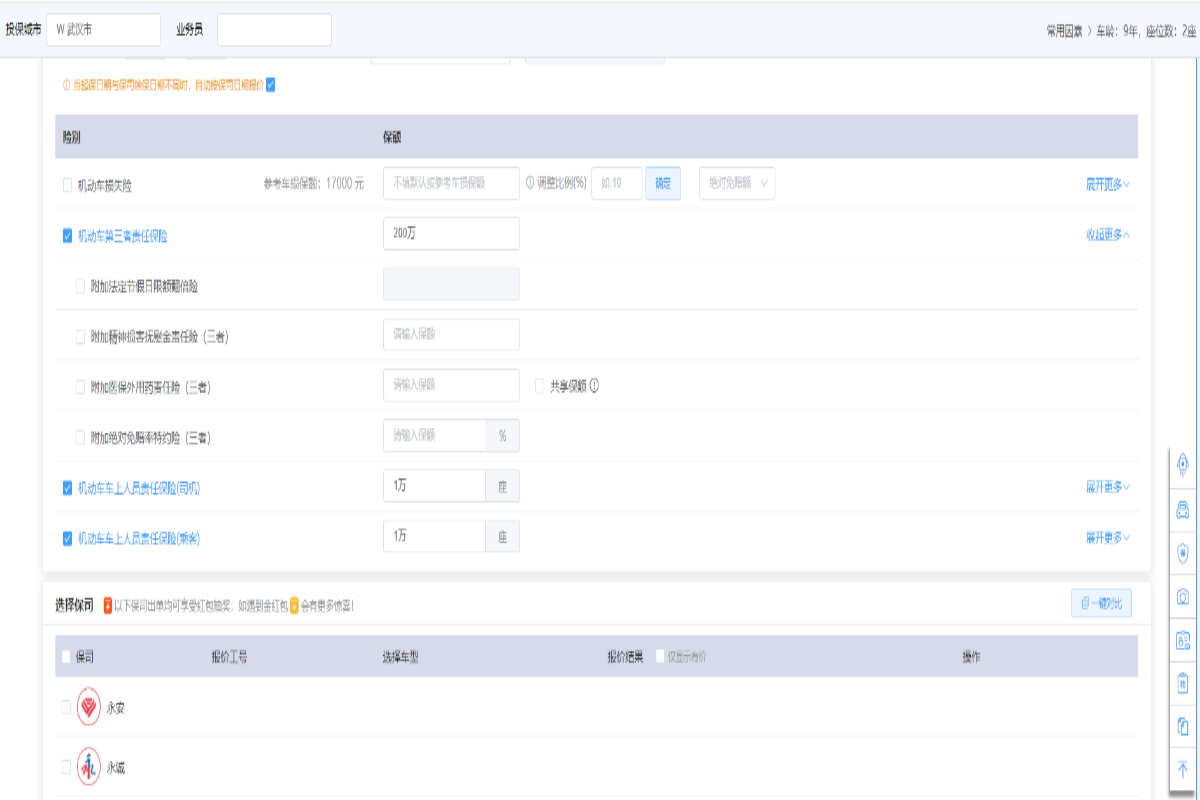Toggle the auto date quote checkbox
Viewport: 1200px width, 800px height.
coord(270,85)
